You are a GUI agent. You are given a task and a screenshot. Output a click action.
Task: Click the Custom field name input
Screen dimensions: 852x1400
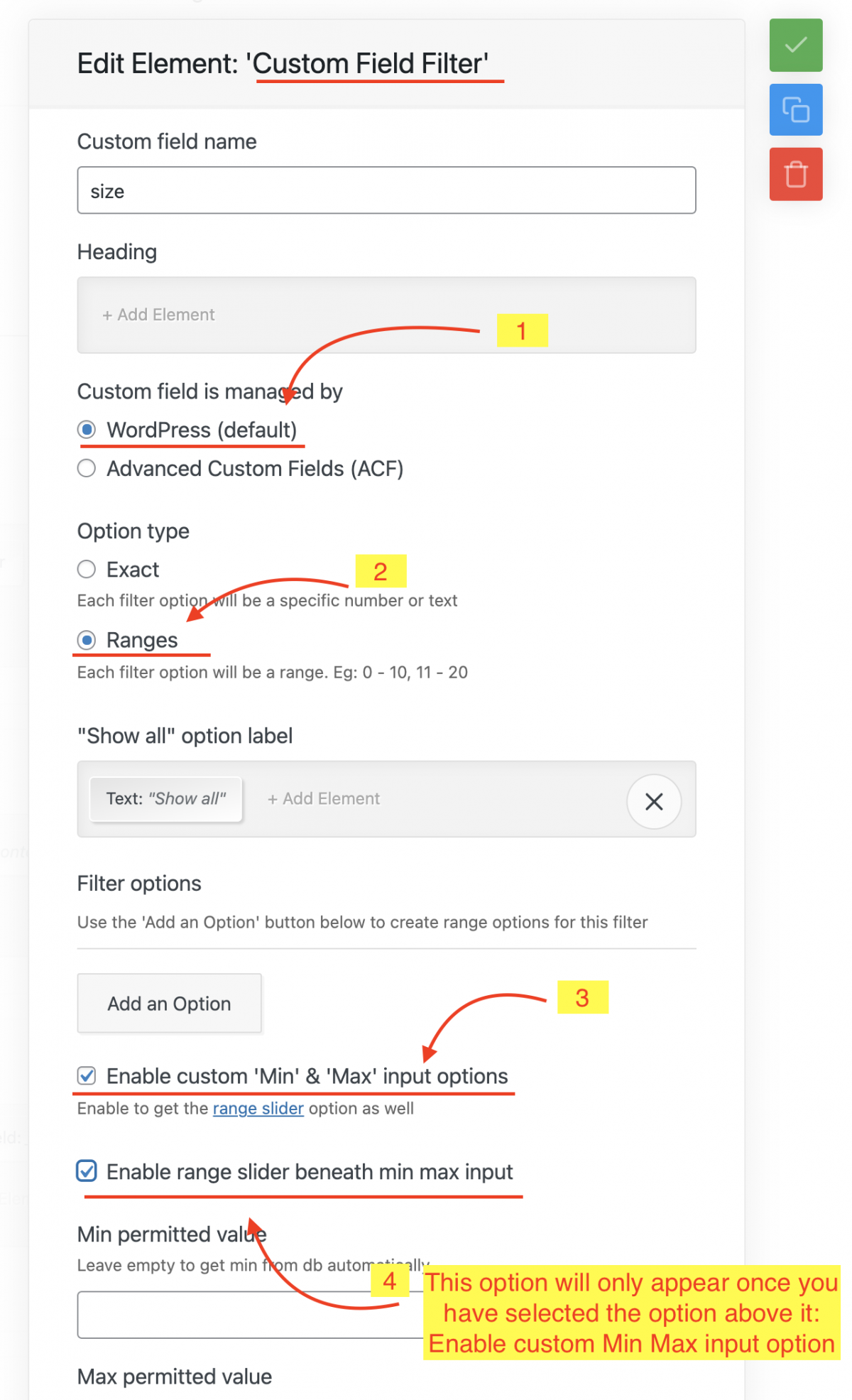click(x=386, y=190)
